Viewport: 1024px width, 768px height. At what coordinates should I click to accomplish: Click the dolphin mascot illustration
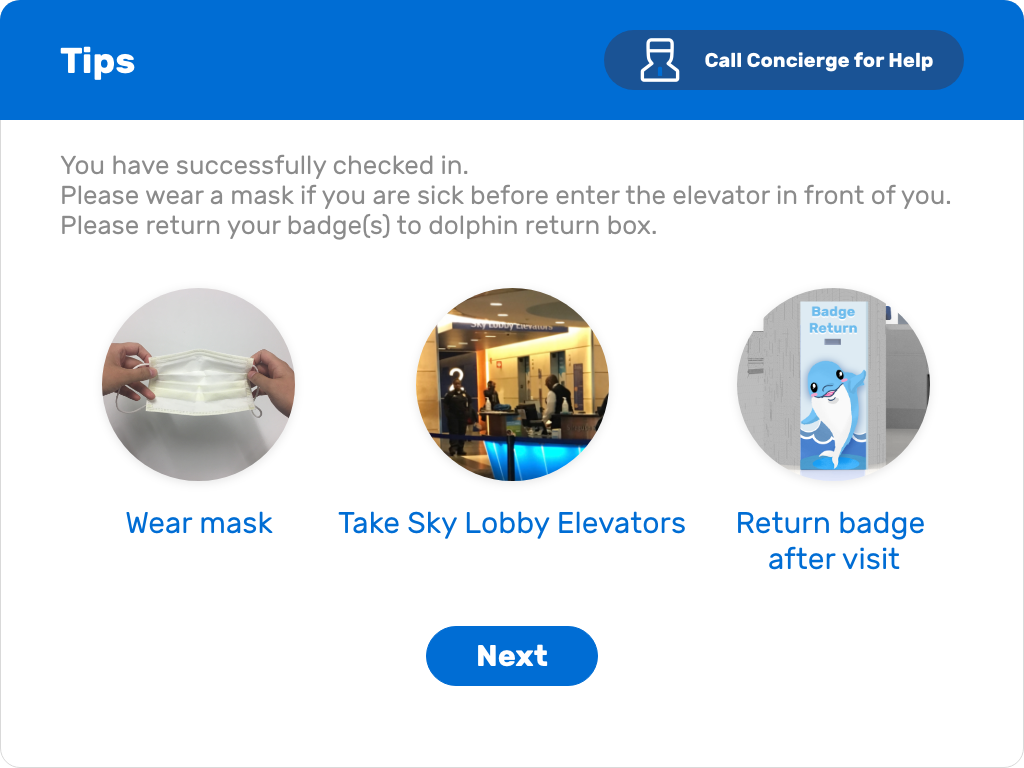(833, 415)
